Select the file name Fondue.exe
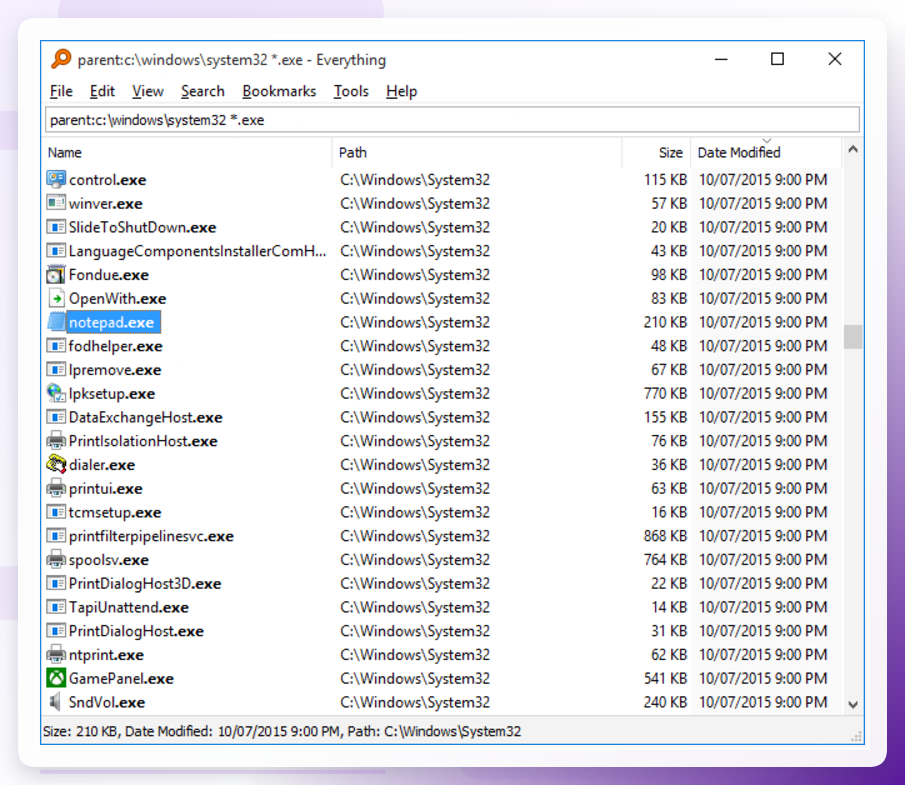Screen dimensions: 905x785 (x=109, y=275)
